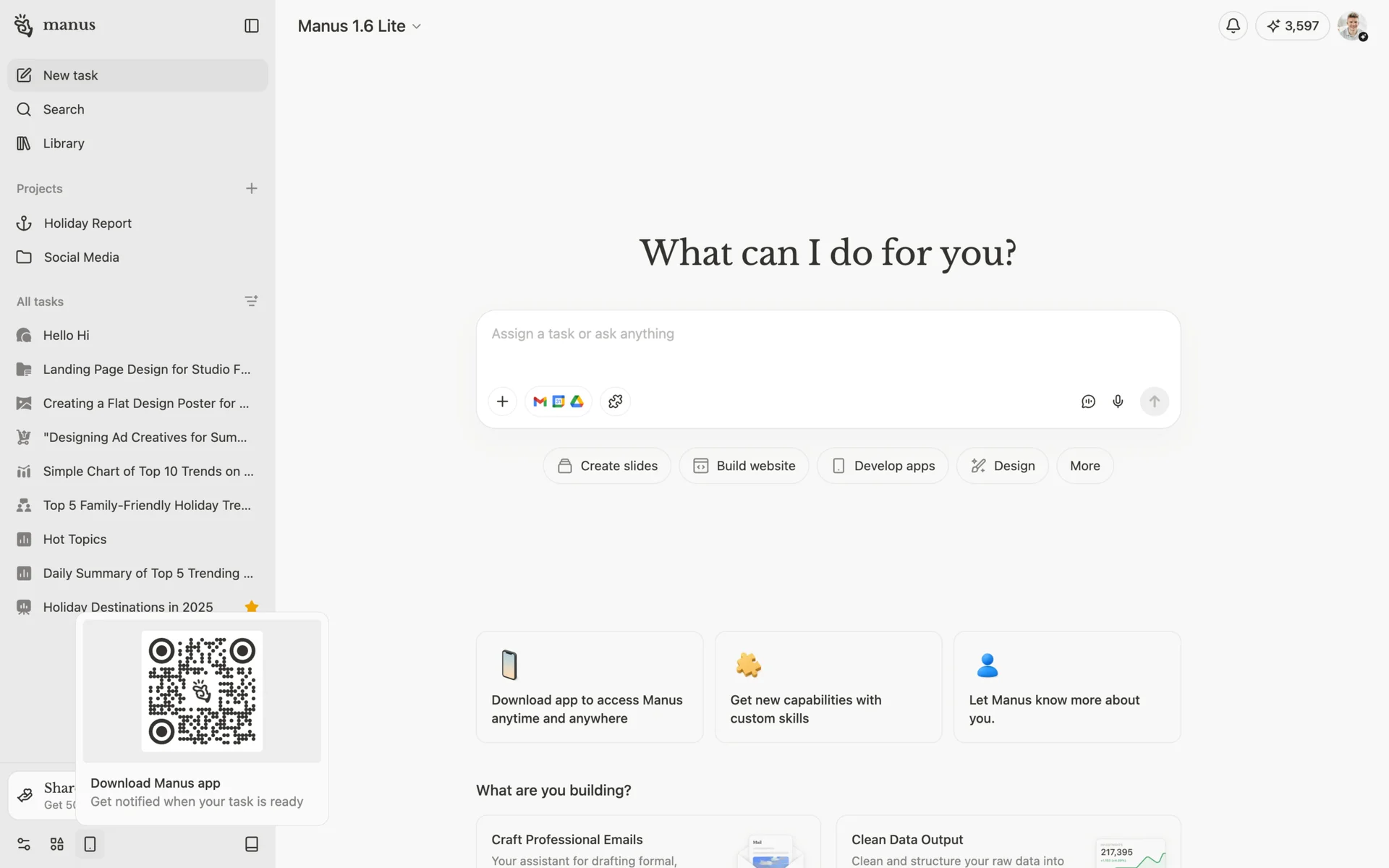Collapse the sidebar panel icon
The height and width of the screenshot is (868, 1389).
point(251,26)
